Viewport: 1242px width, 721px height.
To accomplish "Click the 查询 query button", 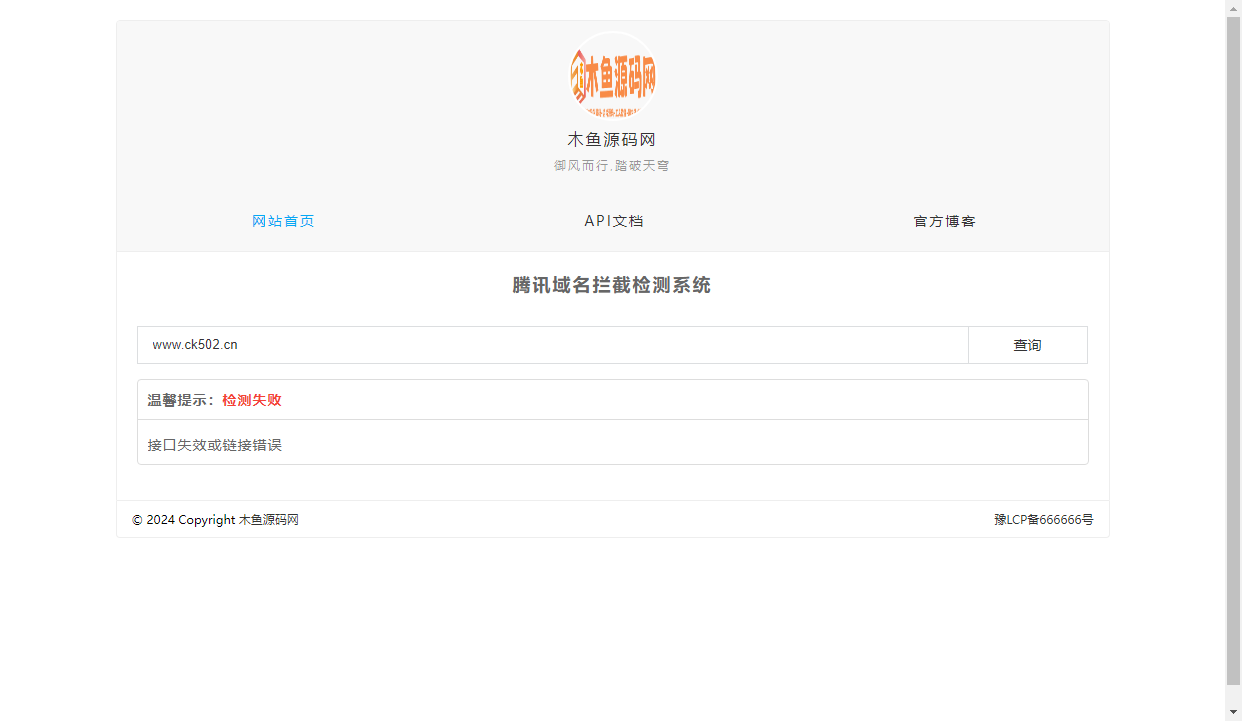I will 1027,345.
